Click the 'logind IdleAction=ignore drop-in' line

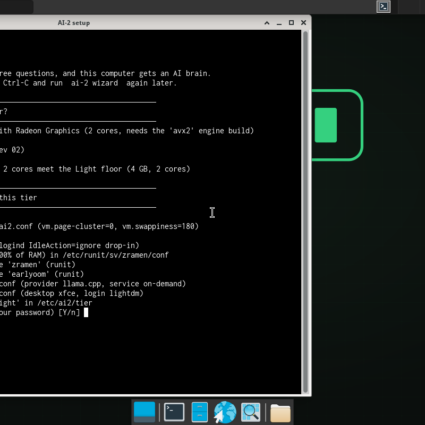70,246
